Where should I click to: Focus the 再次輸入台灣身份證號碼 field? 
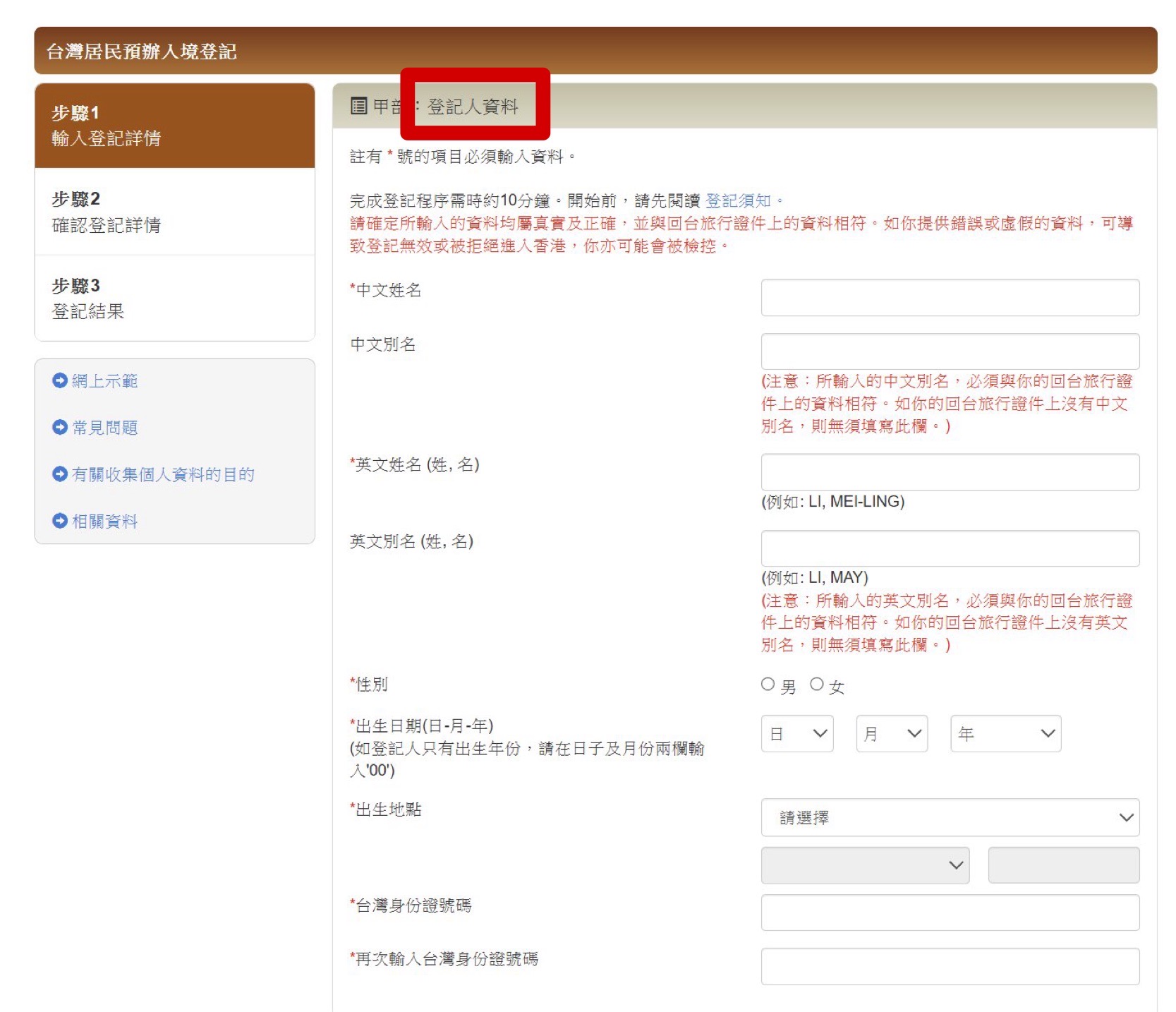pos(950,966)
